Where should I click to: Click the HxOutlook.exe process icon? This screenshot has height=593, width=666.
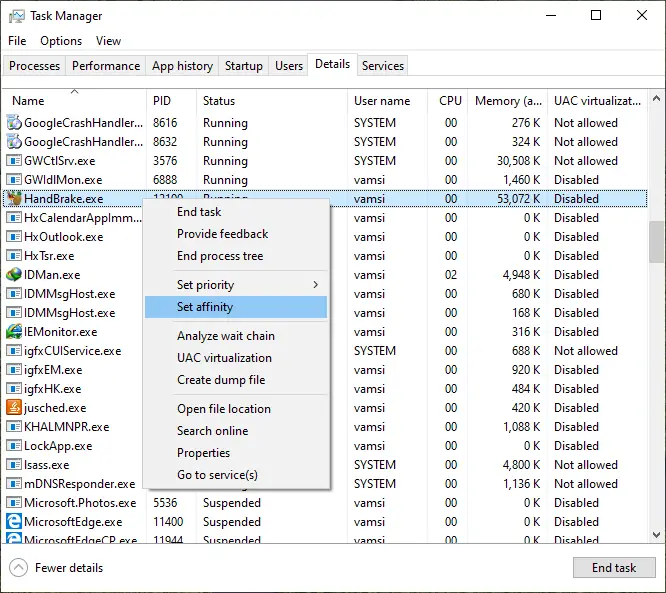(14, 237)
